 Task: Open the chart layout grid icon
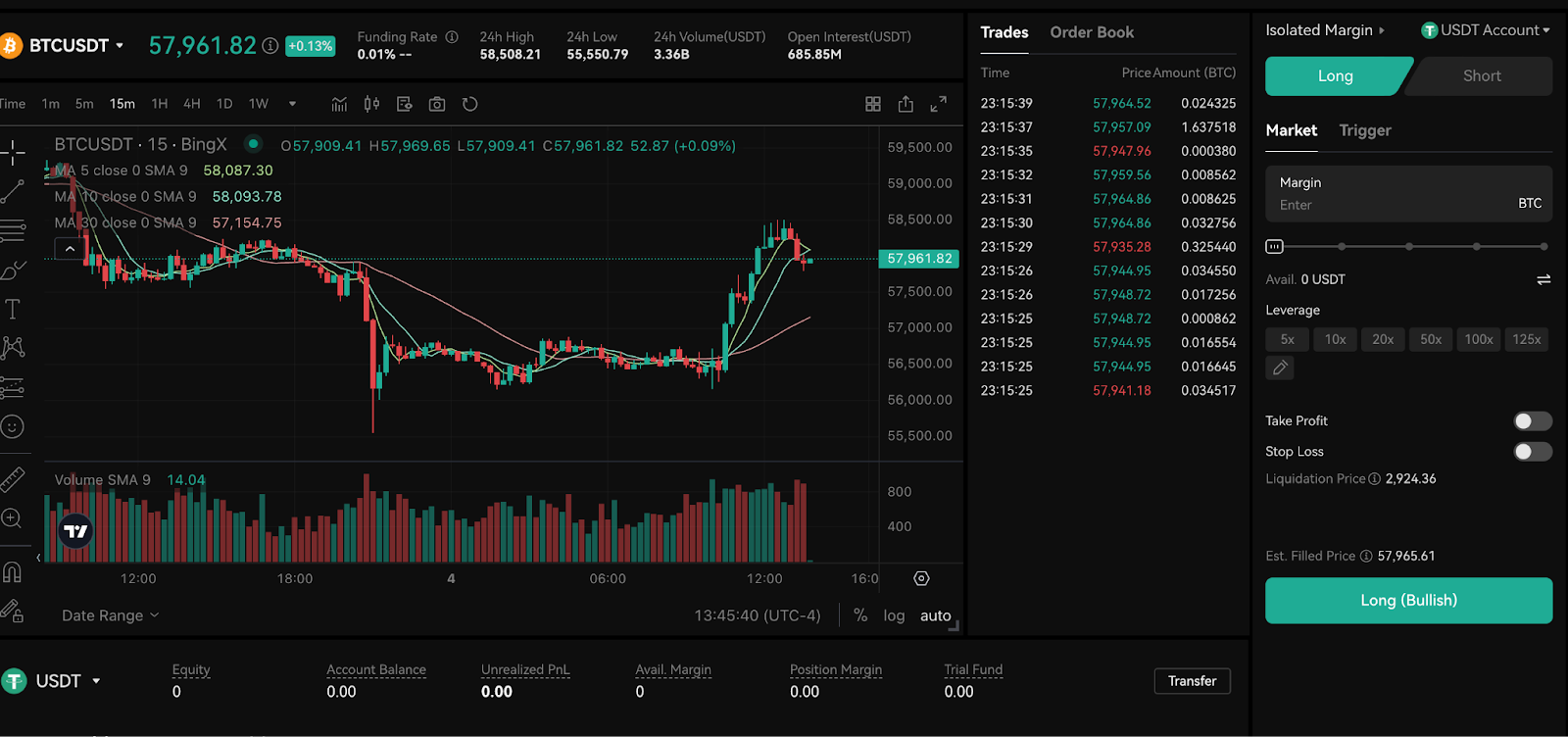(873, 104)
